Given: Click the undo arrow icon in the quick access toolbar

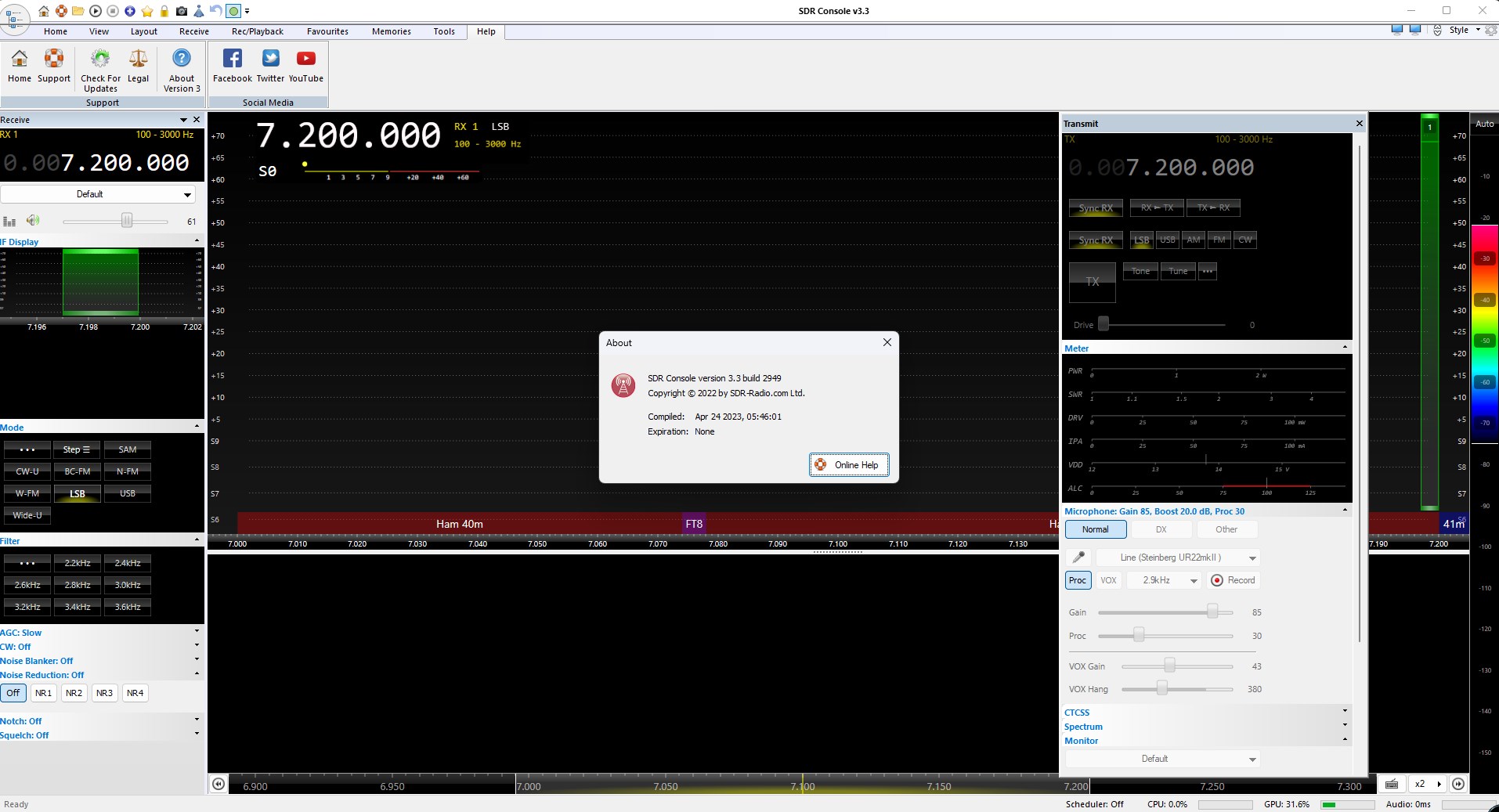Looking at the screenshot, I should coord(216,11).
